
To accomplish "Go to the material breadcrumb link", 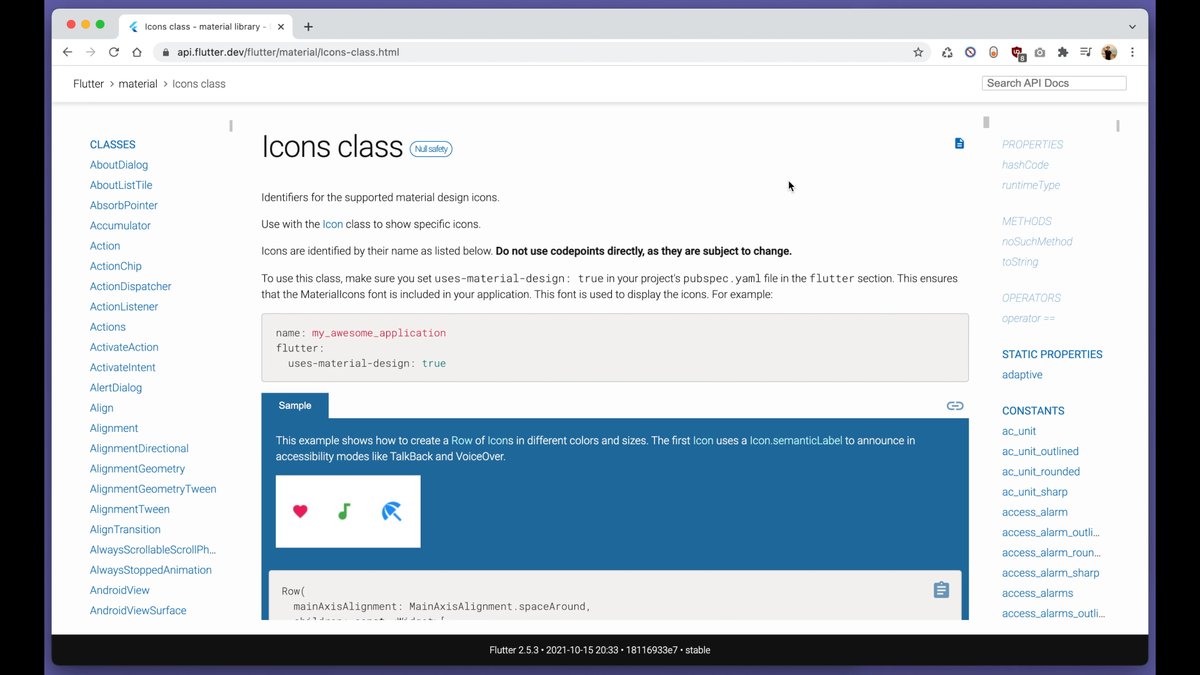I will [138, 84].
